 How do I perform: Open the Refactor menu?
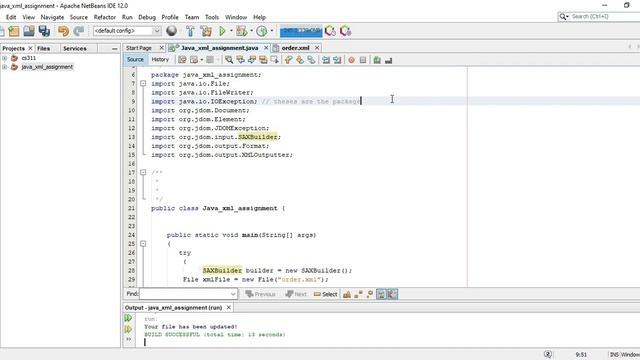[x=105, y=17]
